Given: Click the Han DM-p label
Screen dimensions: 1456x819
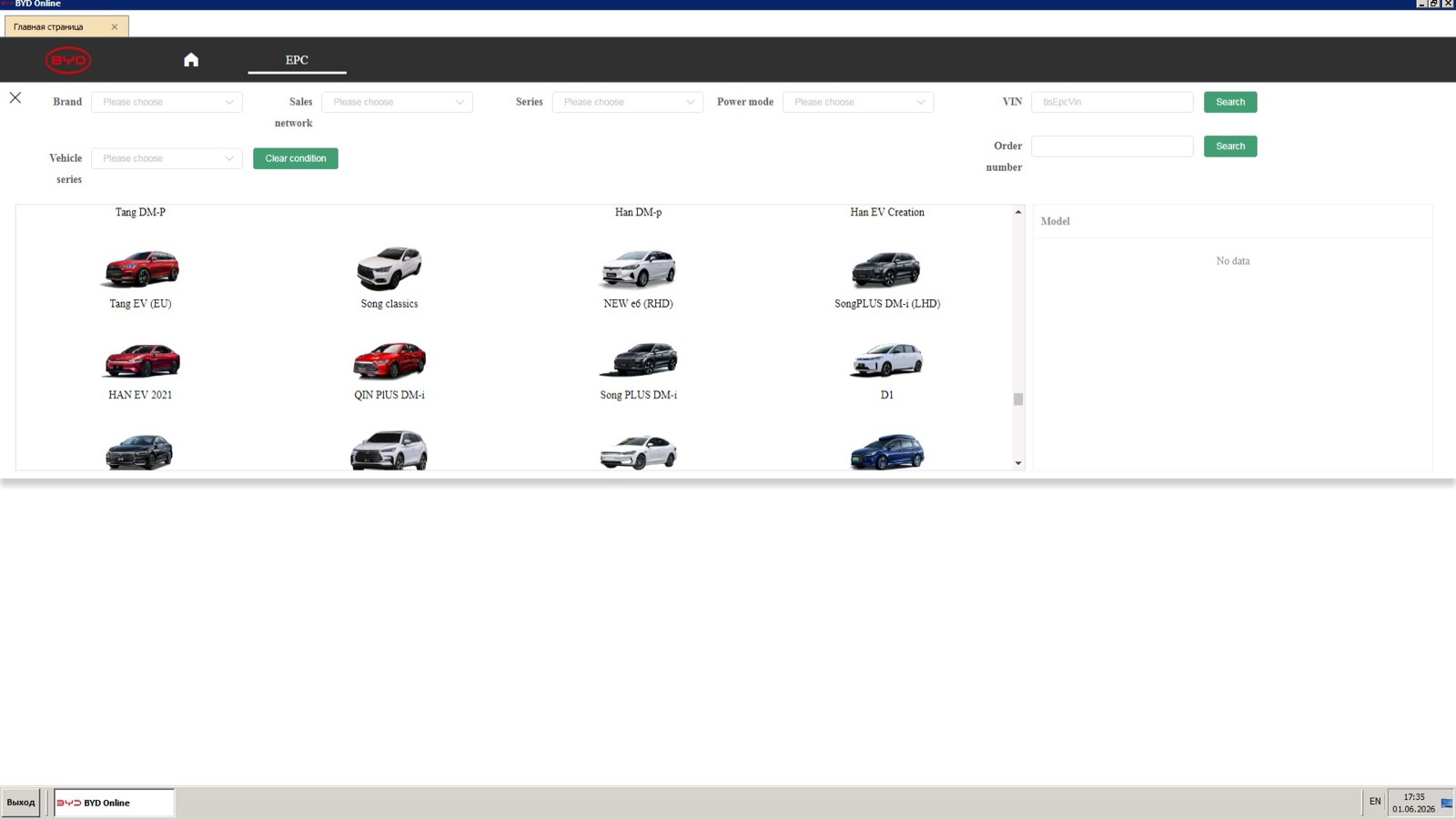Looking at the screenshot, I should (x=638, y=212).
